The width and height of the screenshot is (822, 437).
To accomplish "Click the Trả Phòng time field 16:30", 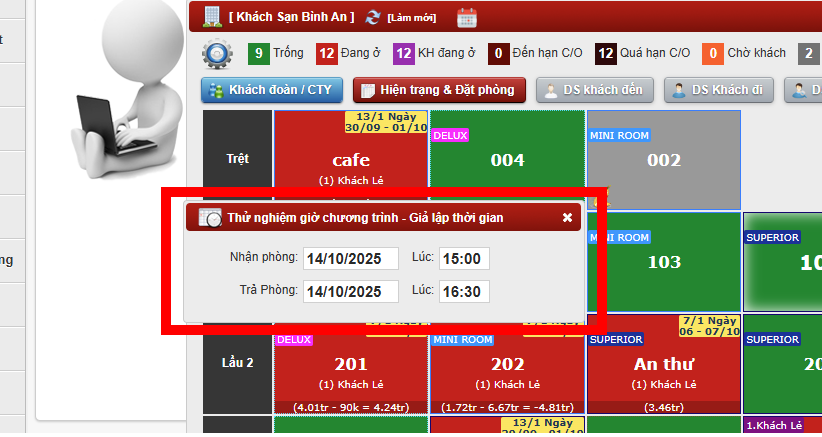I will point(464,291).
